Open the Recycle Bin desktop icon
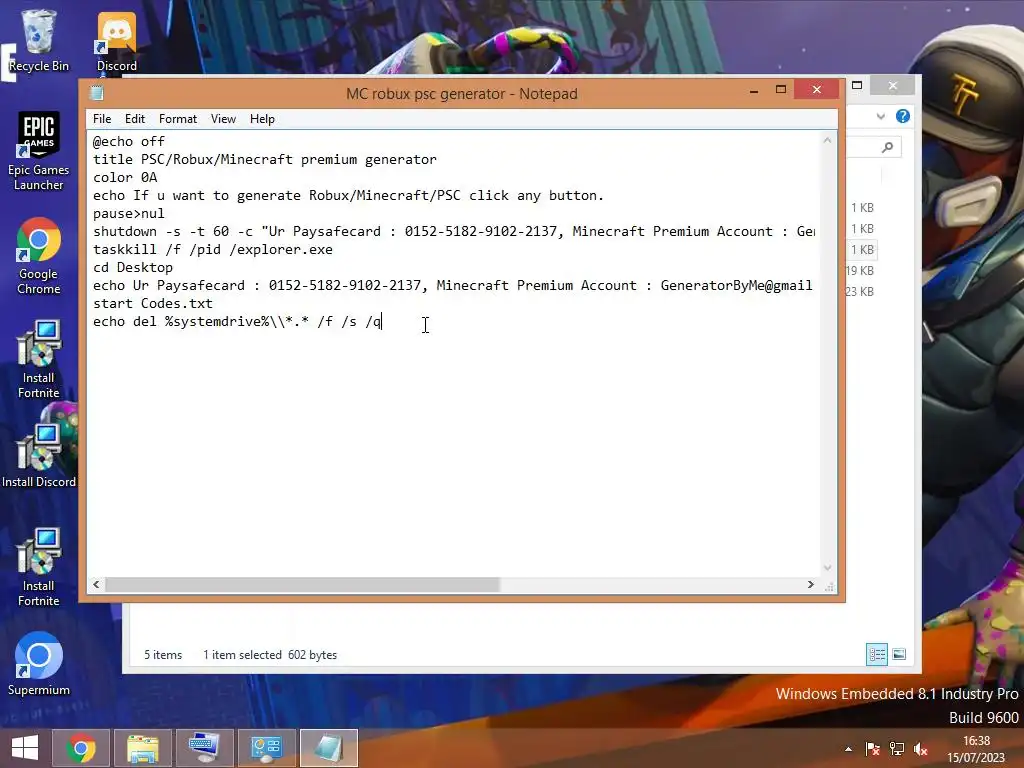 [39, 40]
